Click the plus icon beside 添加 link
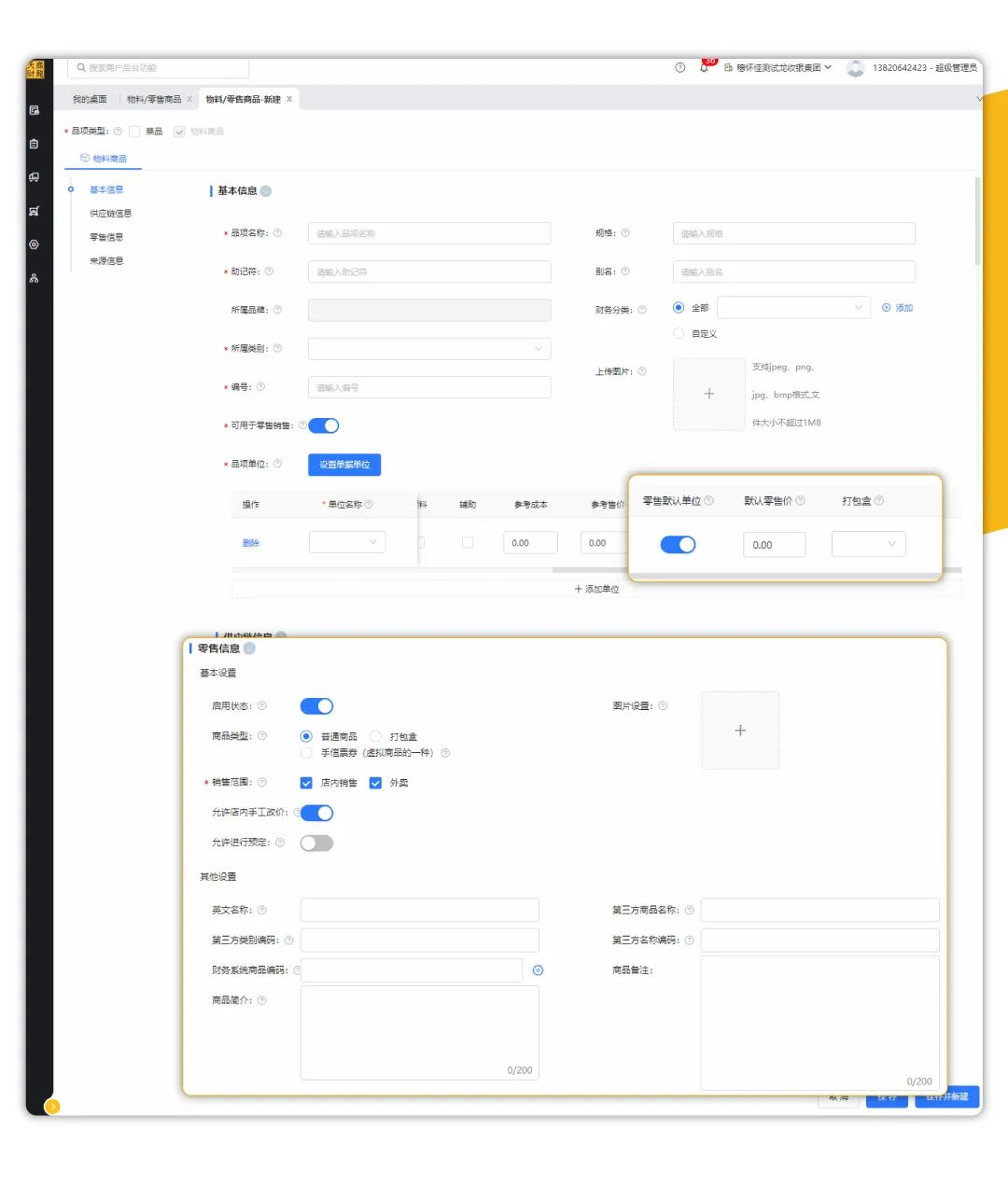Viewport: 1008px width, 1185px height. (x=887, y=308)
